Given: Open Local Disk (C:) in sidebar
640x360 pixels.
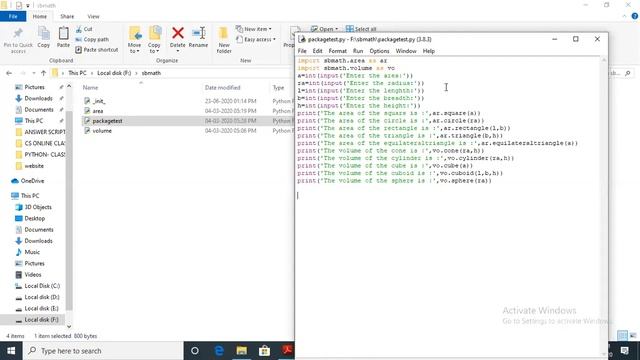Looking at the screenshot, I should [x=42, y=286].
